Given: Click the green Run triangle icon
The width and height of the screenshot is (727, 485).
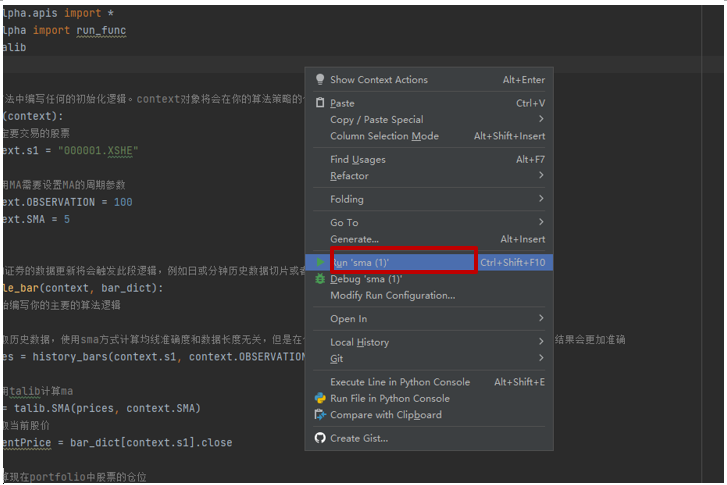Looking at the screenshot, I should point(320,262).
